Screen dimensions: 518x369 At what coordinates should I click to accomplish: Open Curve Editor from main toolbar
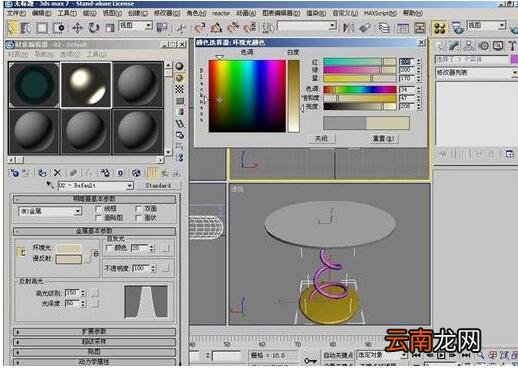[x=403, y=27]
